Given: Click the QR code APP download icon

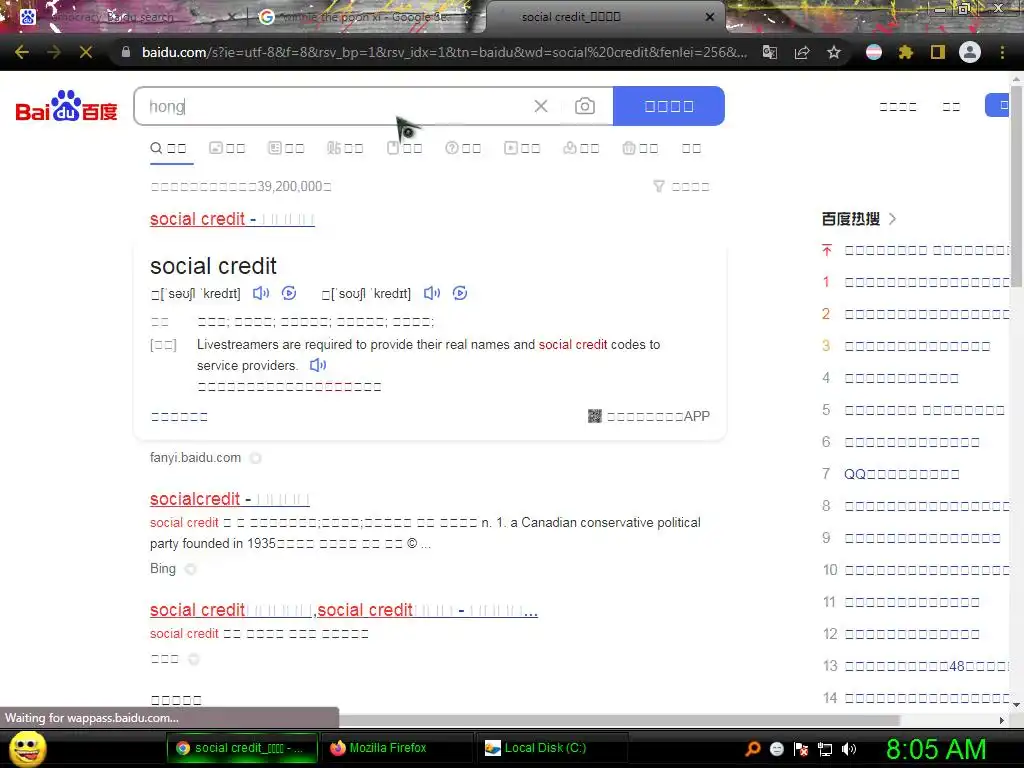Looking at the screenshot, I should click(594, 416).
